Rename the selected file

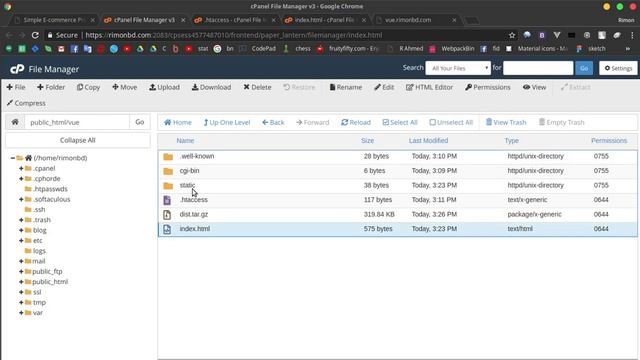[346, 87]
